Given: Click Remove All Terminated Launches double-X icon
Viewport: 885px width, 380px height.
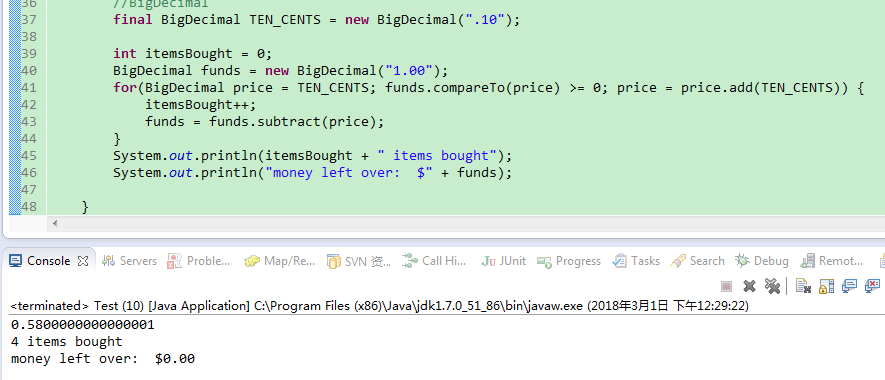Looking at the screenshot, I should click(772, 286).
